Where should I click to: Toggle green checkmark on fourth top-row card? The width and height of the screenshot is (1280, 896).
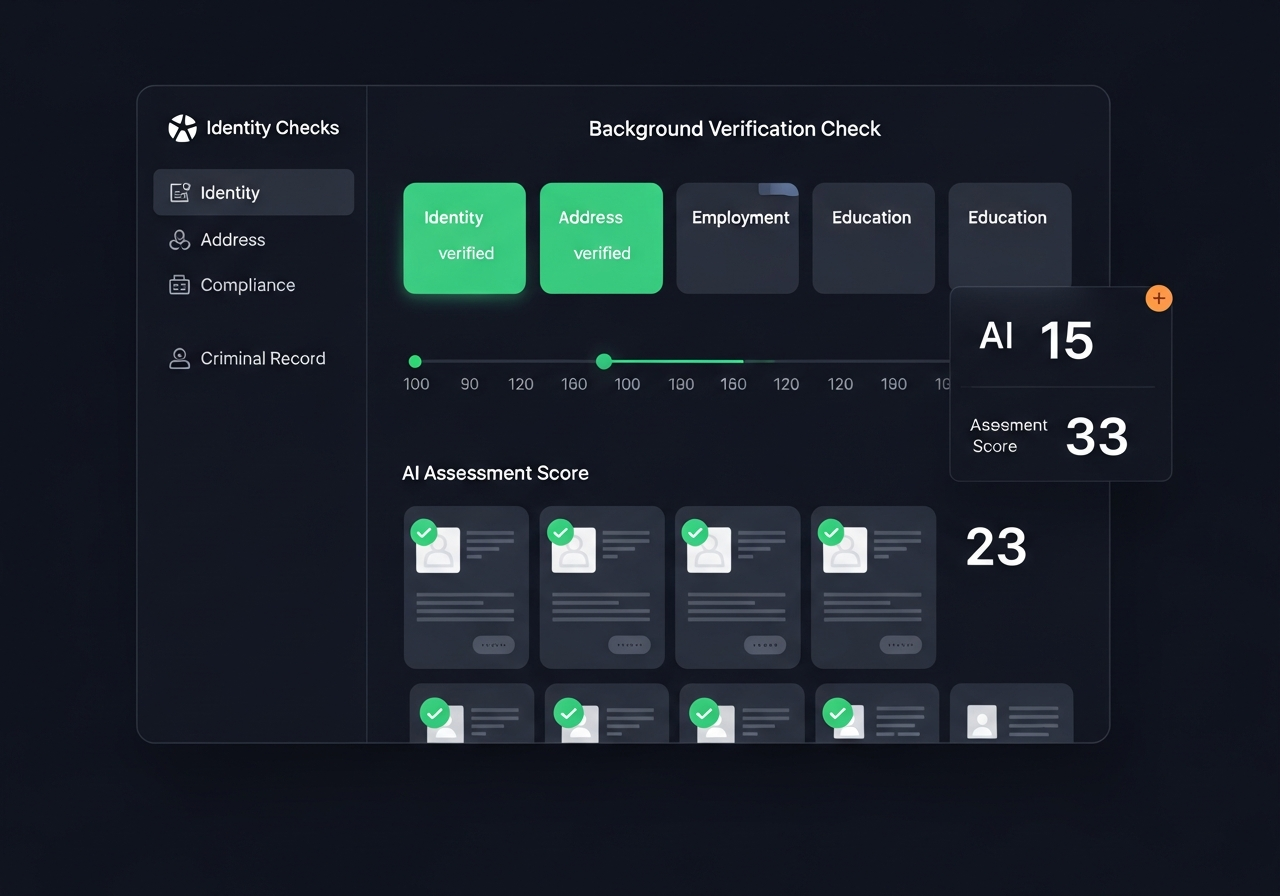tap(831, 532)
